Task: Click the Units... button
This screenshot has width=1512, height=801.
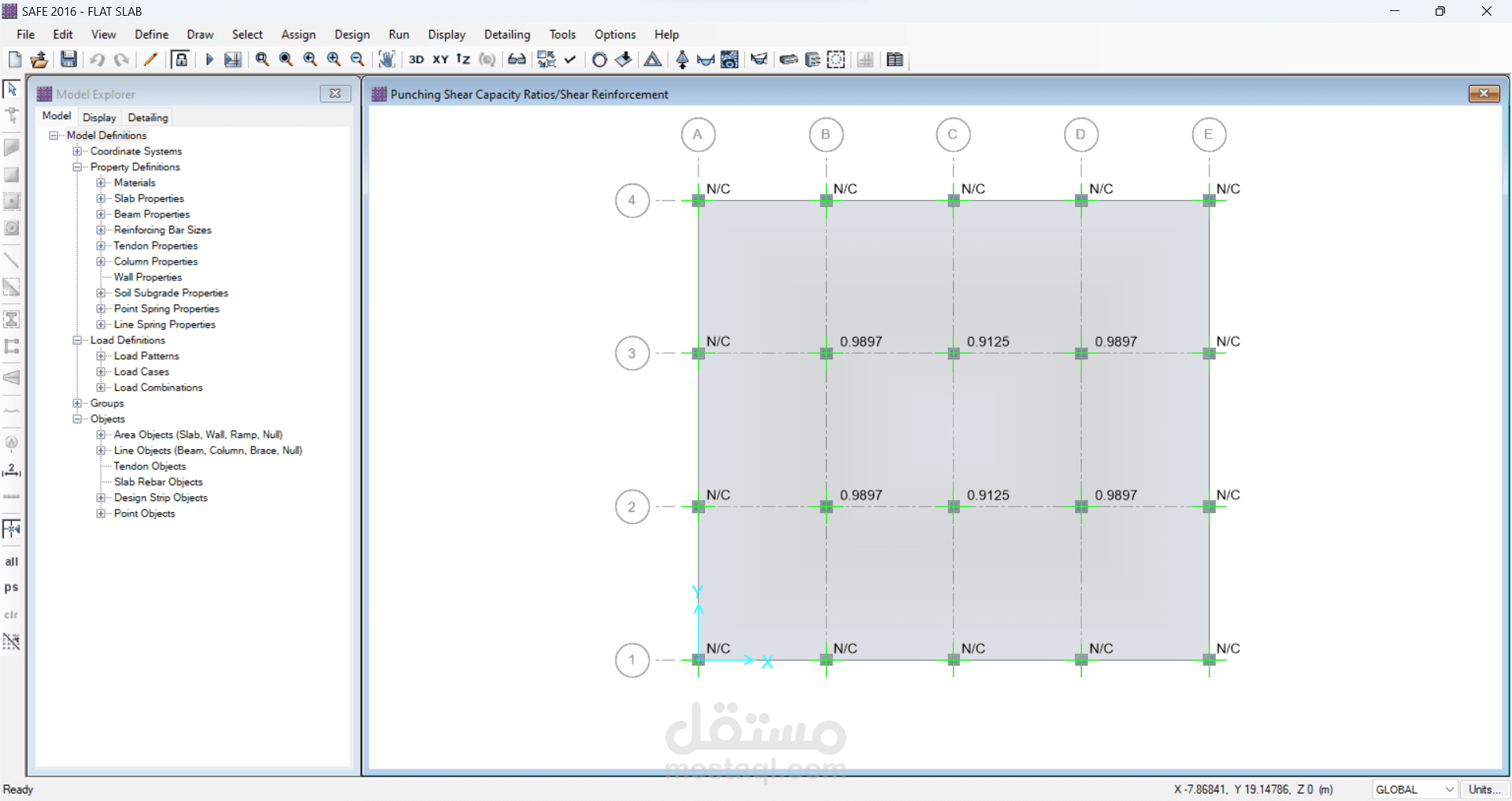Action: (1484, 789)
